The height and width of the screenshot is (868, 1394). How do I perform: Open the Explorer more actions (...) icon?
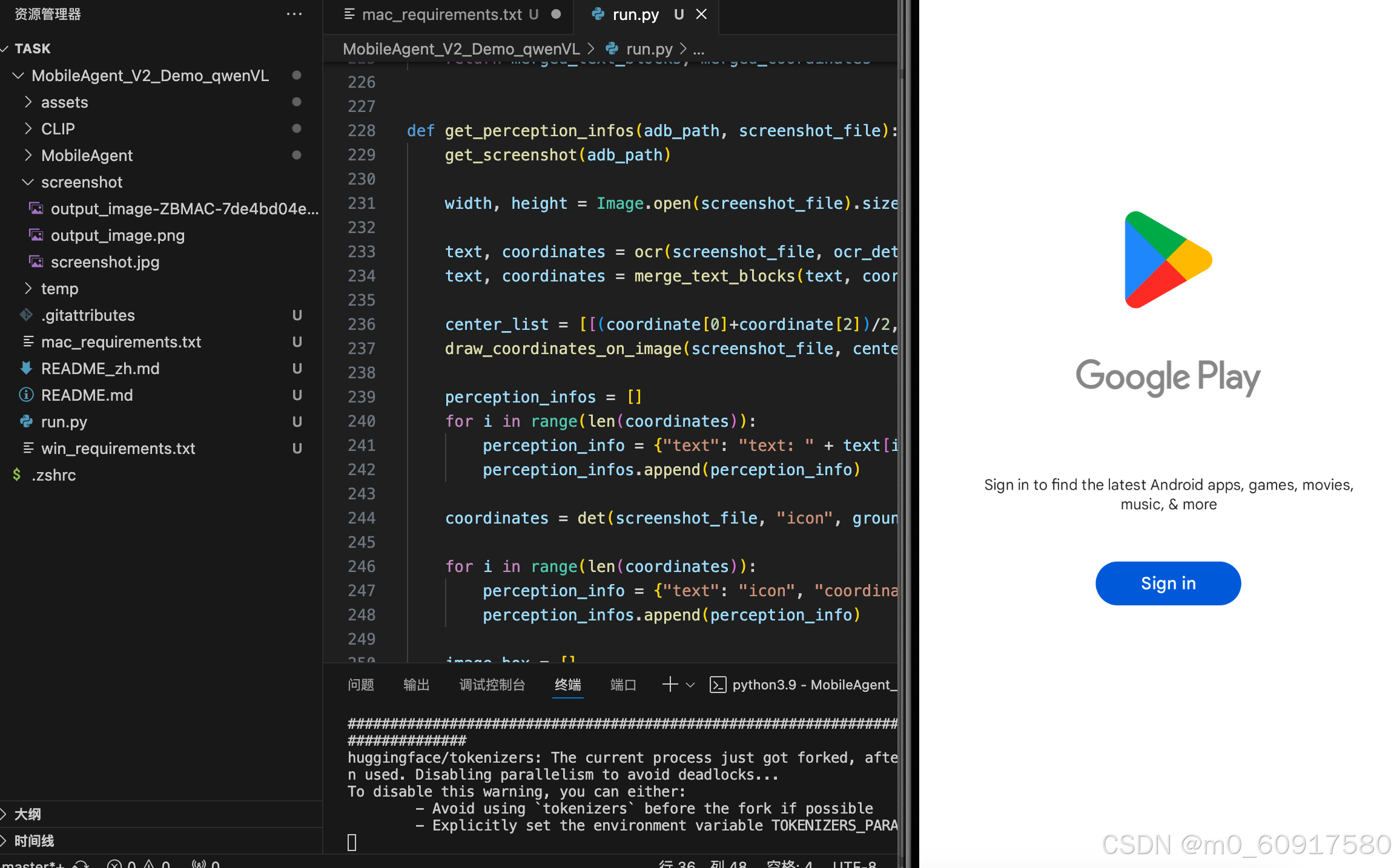[x=294, y=14]
